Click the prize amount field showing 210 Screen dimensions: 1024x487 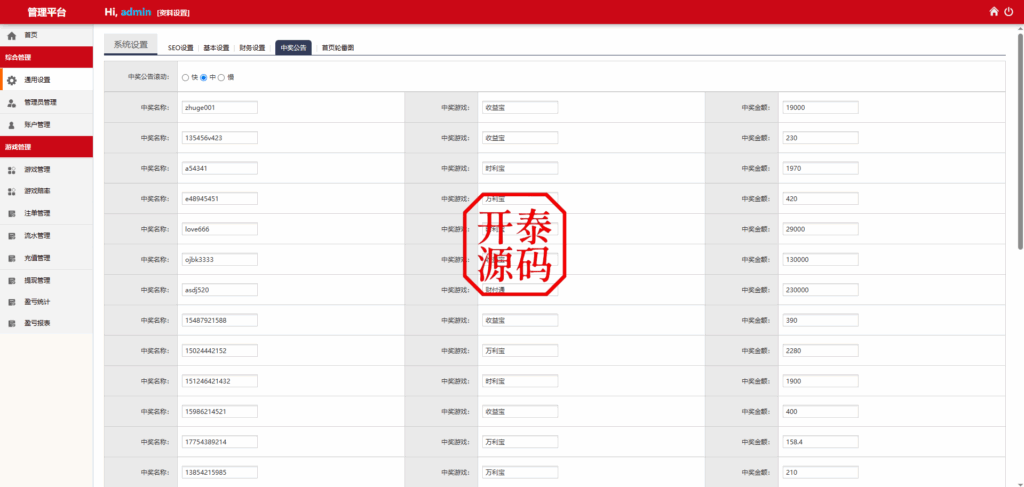pos(820,472)
